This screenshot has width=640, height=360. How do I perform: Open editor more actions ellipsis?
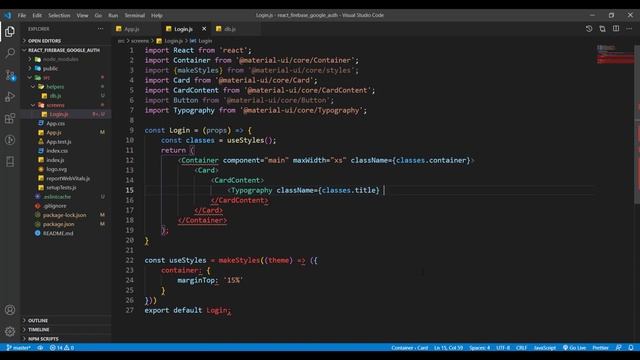(x=629, y=29)
